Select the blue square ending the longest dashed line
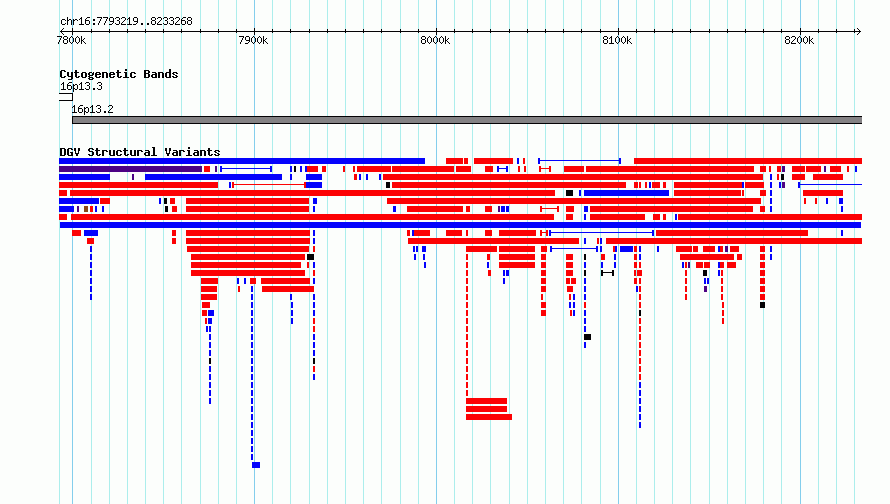The height and width of the screenshot is (504, 890). (256, 465)
